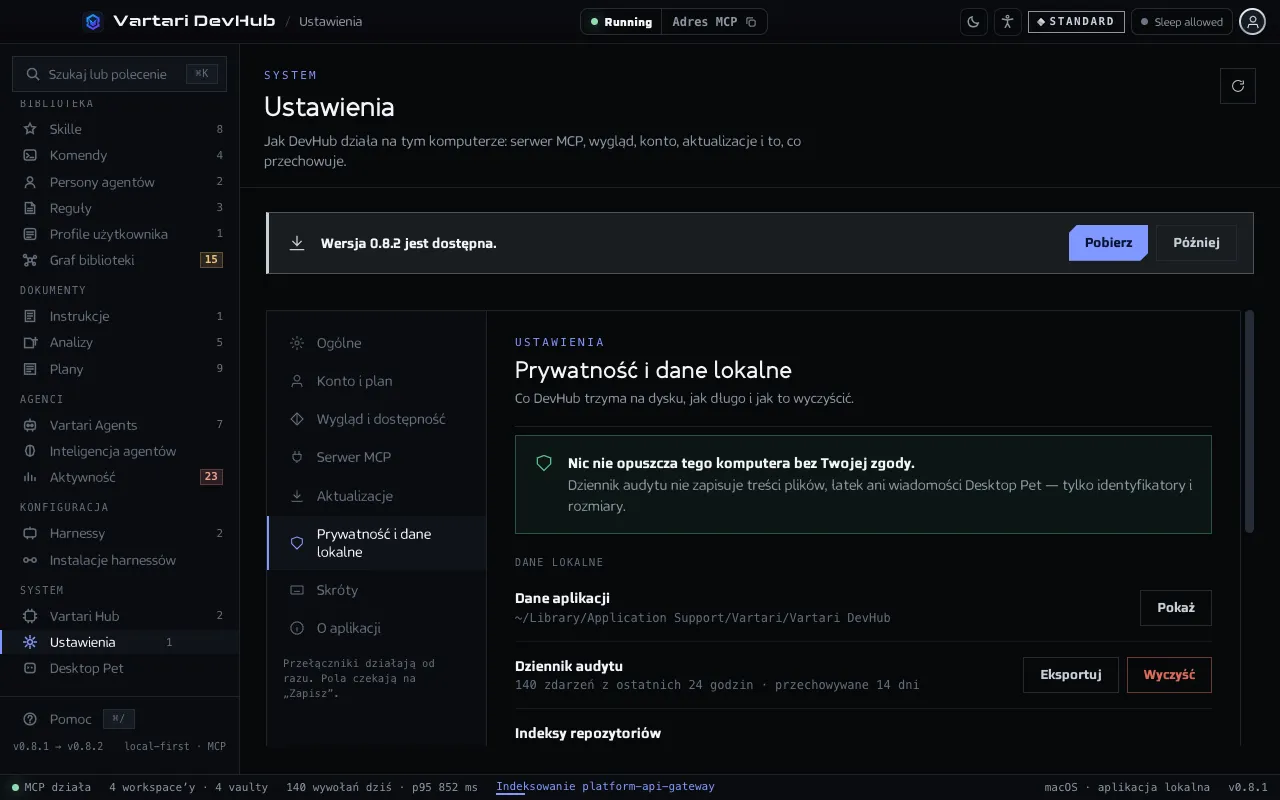Select Inteligencja agentów

tap(120, 451)
